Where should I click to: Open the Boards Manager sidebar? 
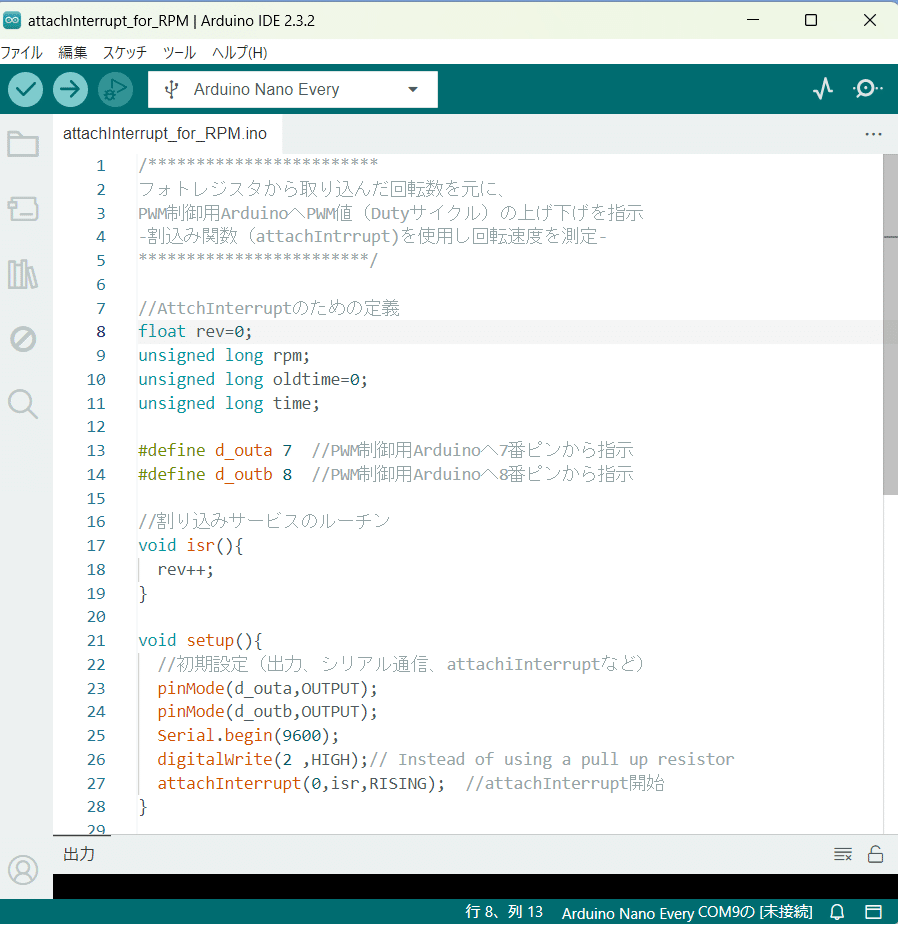(23, 209)
